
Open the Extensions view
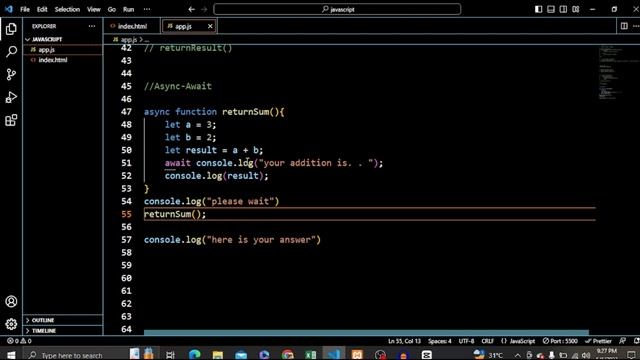11,120
